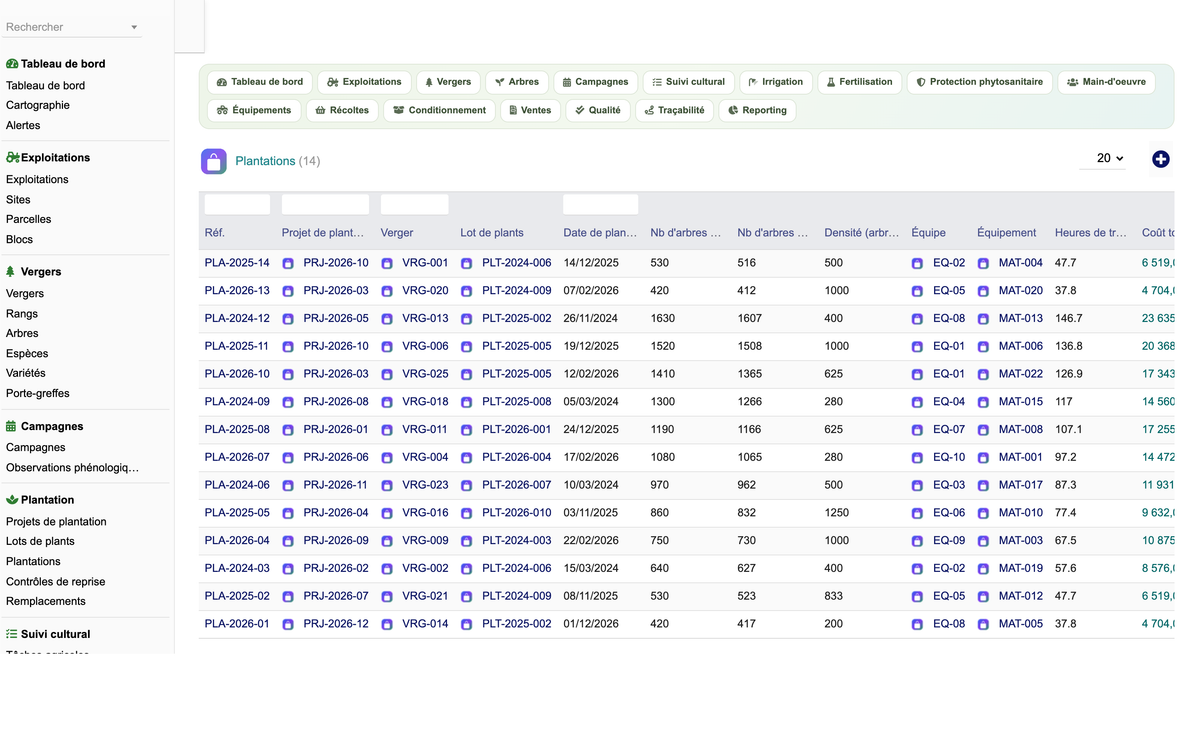Image resolution: width=1200 pixels, height=743 pixels.
Task: Open record PLA-2026-13
Action: click(x=237, y=291)
